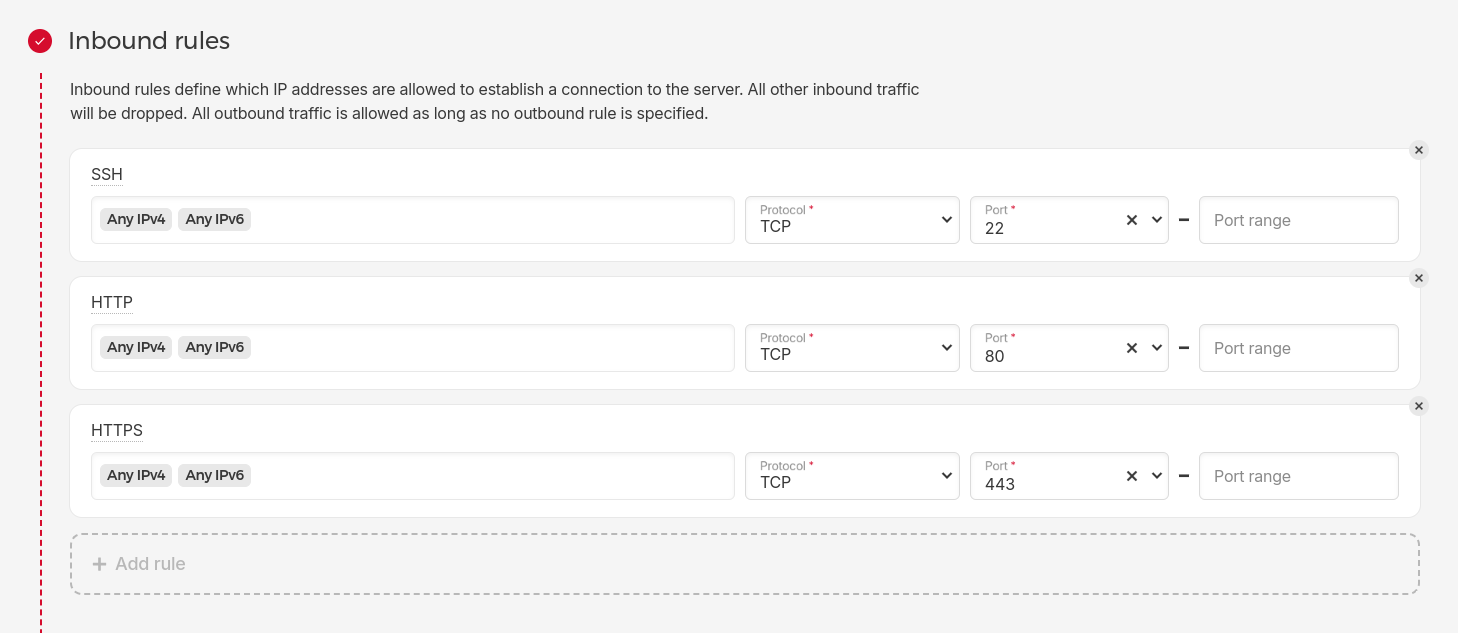Clear the HTTPS port using the × icon
Image resolution: width=1458 pixels, height=633 pixels.
pyautogui.click(x=1131, y=476)
